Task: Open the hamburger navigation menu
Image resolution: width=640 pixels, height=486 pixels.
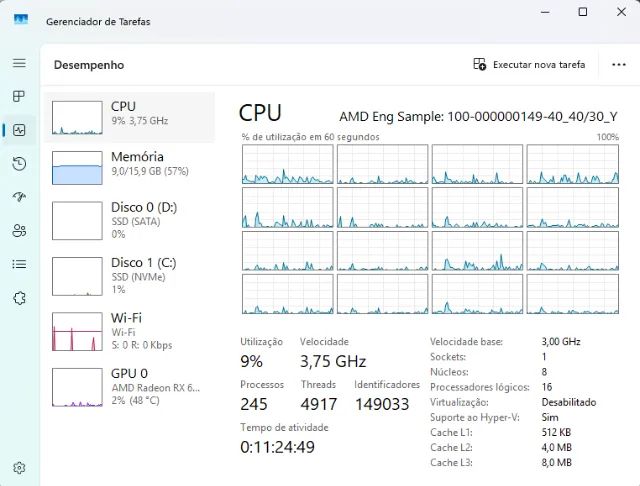Action: pyautogui.click(x=19, y=63)
